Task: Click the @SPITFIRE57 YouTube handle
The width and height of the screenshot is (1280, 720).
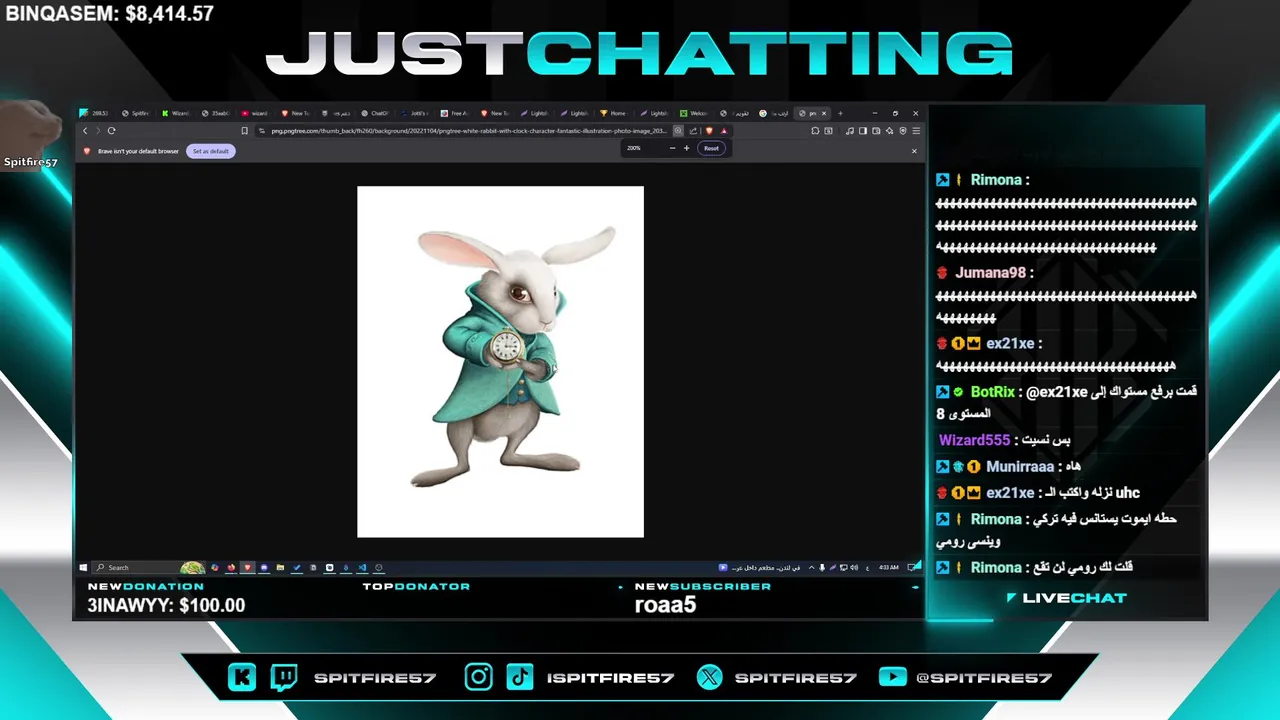Action: (x=984, y=677)
